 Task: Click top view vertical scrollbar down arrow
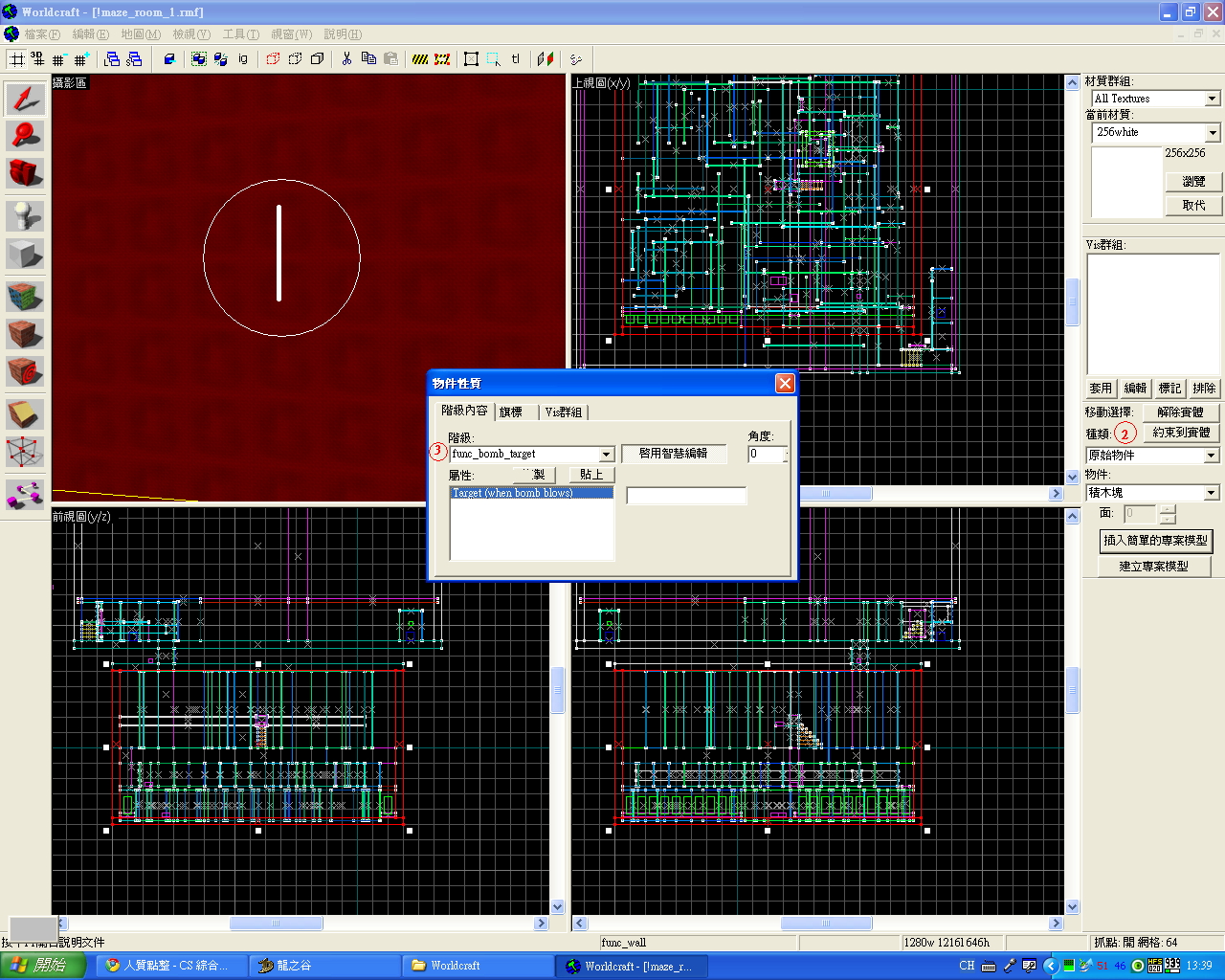tap(1073, 477)
